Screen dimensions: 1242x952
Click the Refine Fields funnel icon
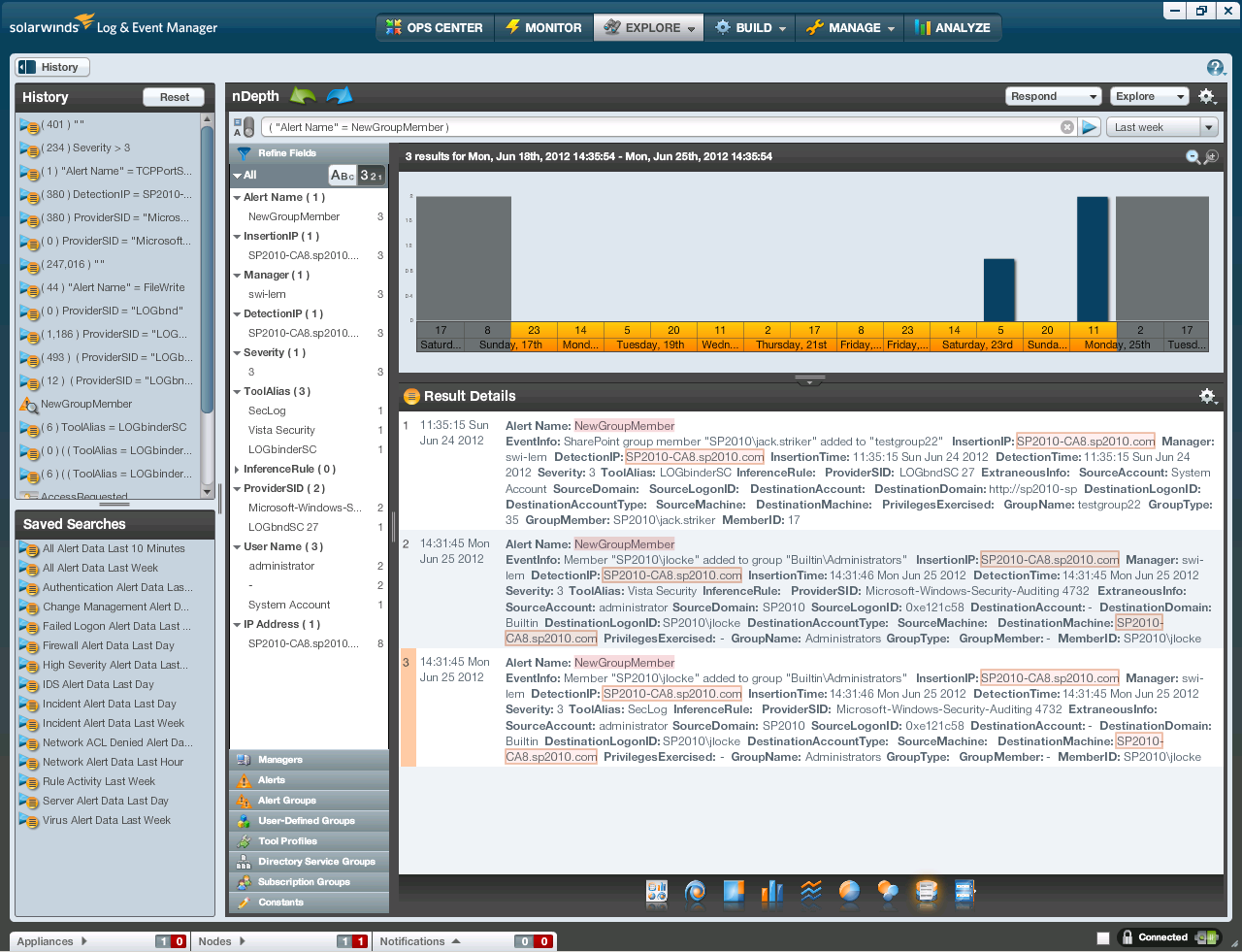coord(244,153)
